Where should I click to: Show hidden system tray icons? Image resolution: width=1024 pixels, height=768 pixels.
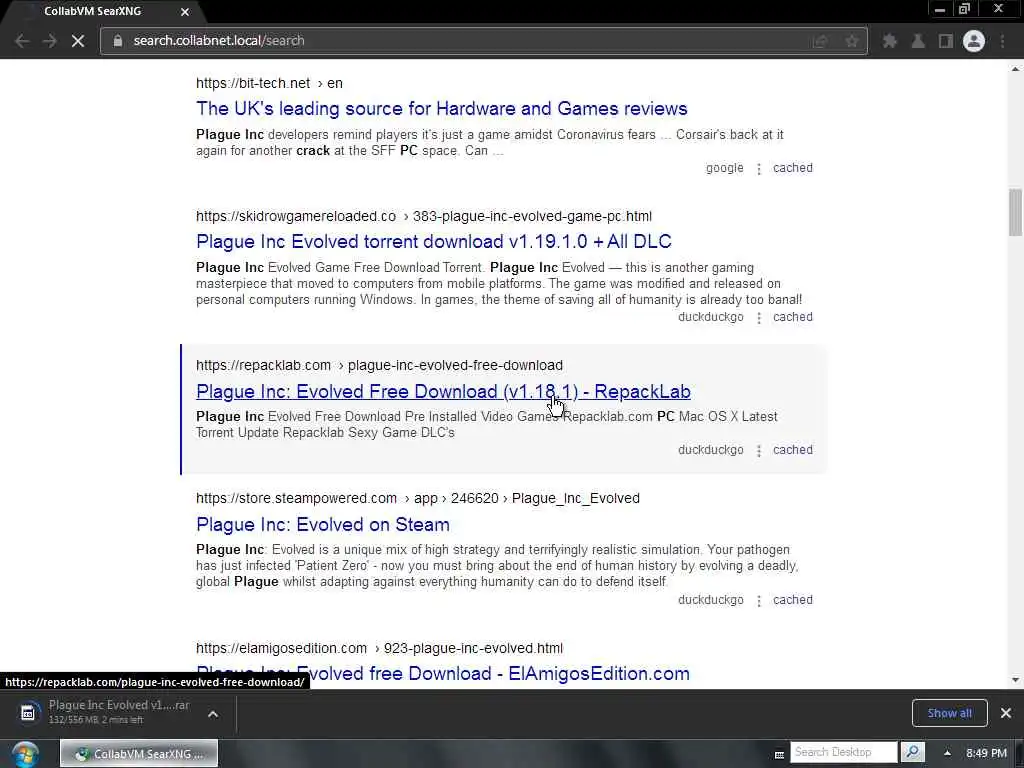947,753
